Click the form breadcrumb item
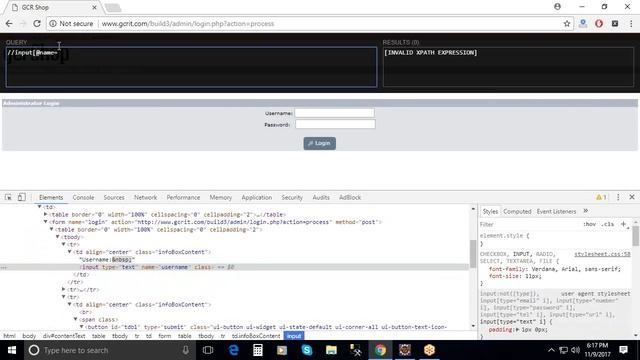Viewport: 640px width, 360px height. tap(164, 336)
